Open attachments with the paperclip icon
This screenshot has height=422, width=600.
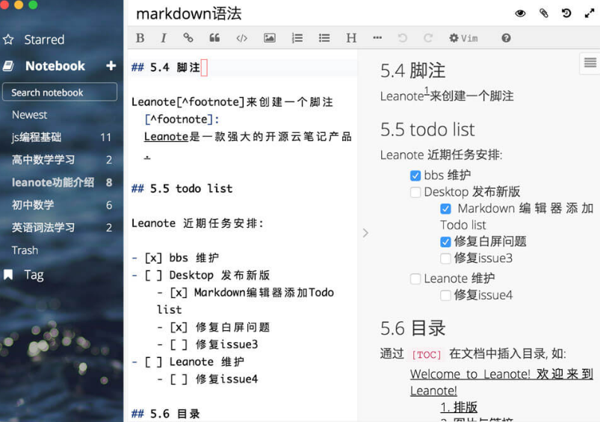tap(544, 13)
